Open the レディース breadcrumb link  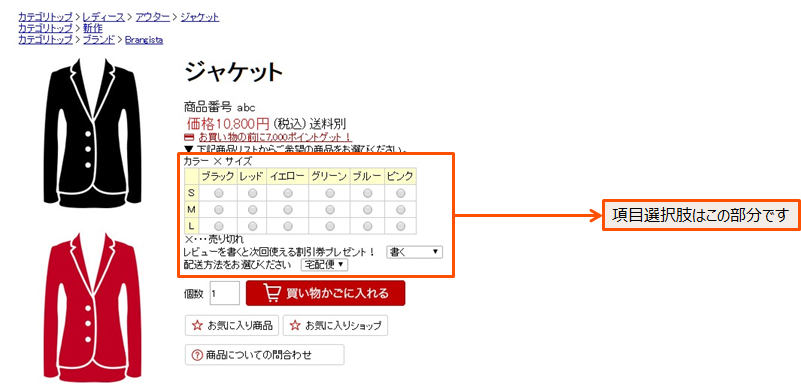104,17
